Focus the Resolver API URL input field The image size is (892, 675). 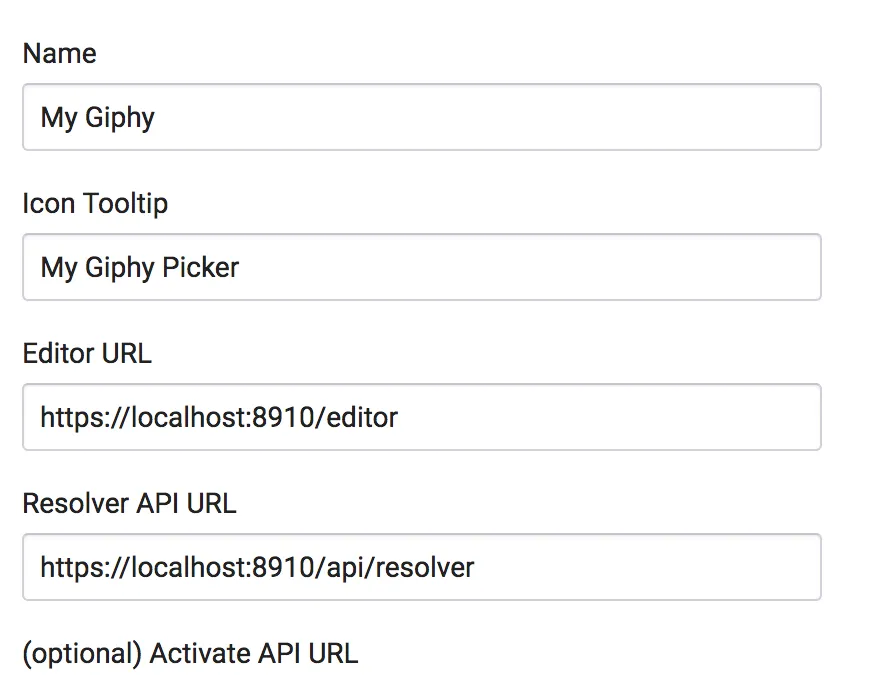point(422,567)
